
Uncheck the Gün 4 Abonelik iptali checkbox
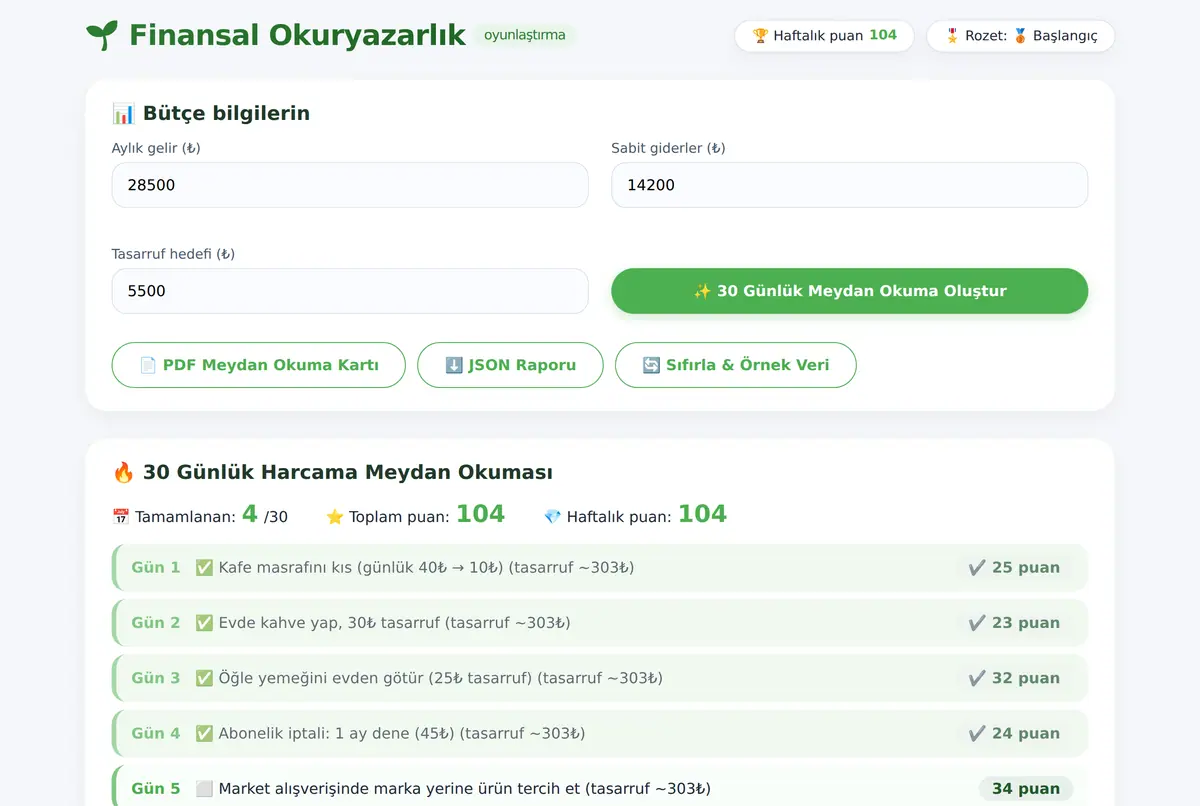point(204,734)
